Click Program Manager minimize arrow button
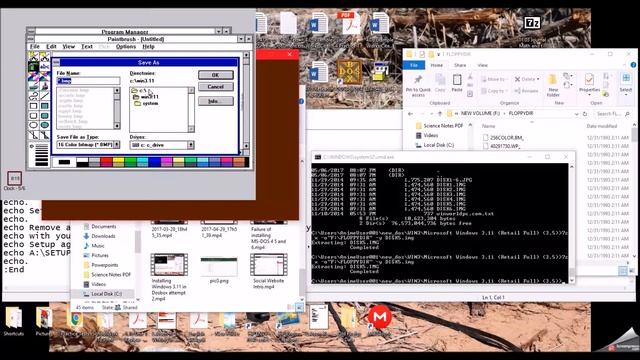The width and height of the screenshot is (640, 360). 219,31
